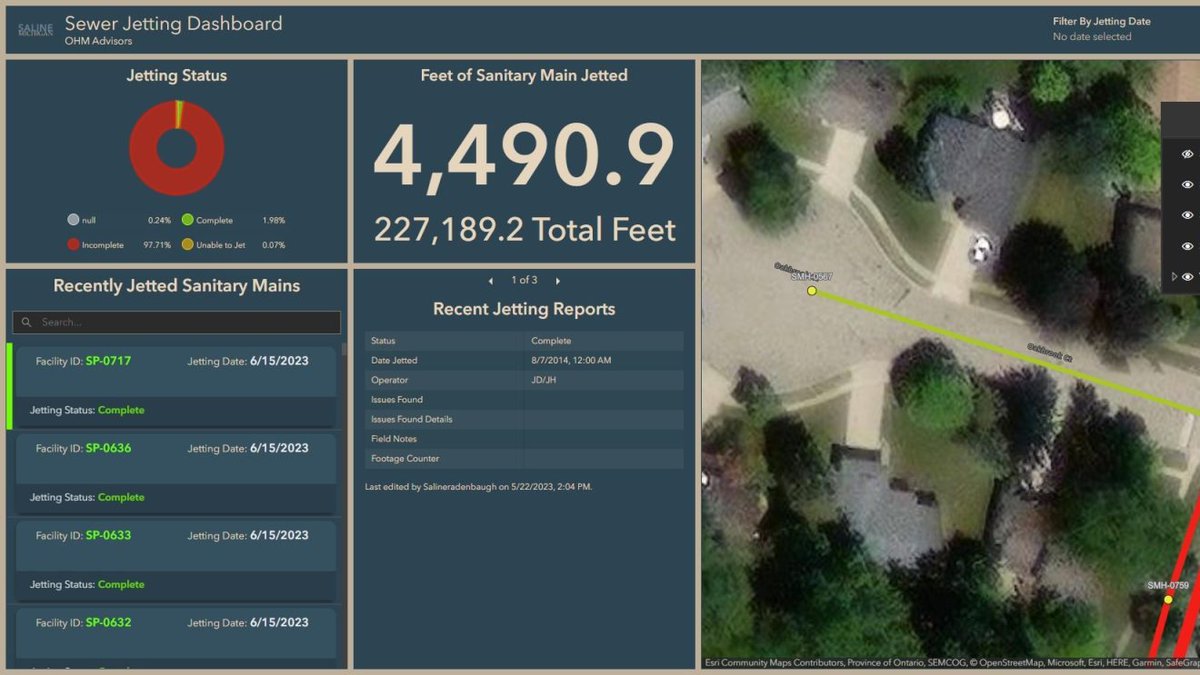Screen dimensions: 1200x675
Task: Click the Recent Jetting Reports heading
Action: pos(524,309)
